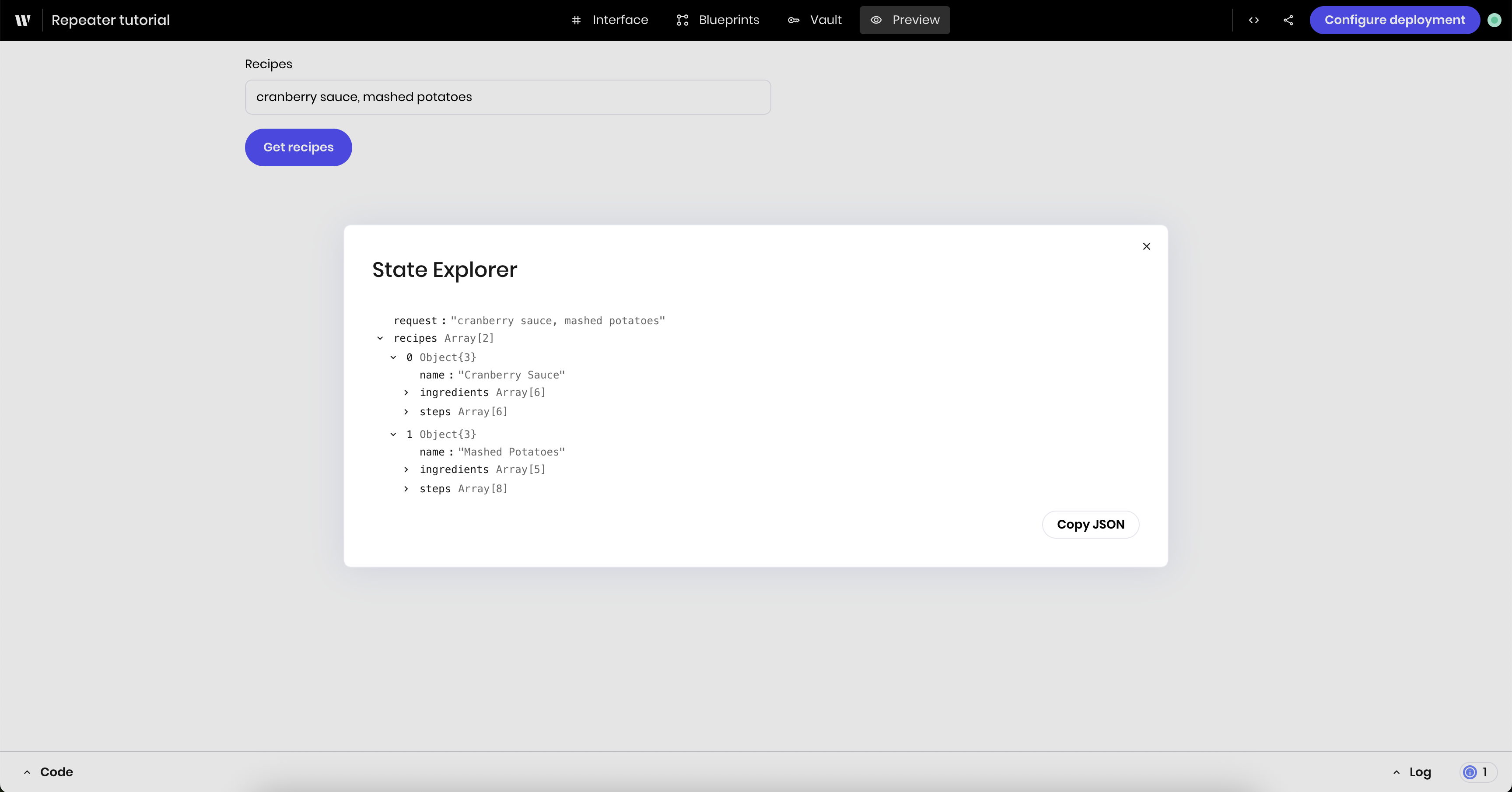This screenshot has height=792, width=1512.
Task: Expand steps Array[6] node
Action: (406, 412)
